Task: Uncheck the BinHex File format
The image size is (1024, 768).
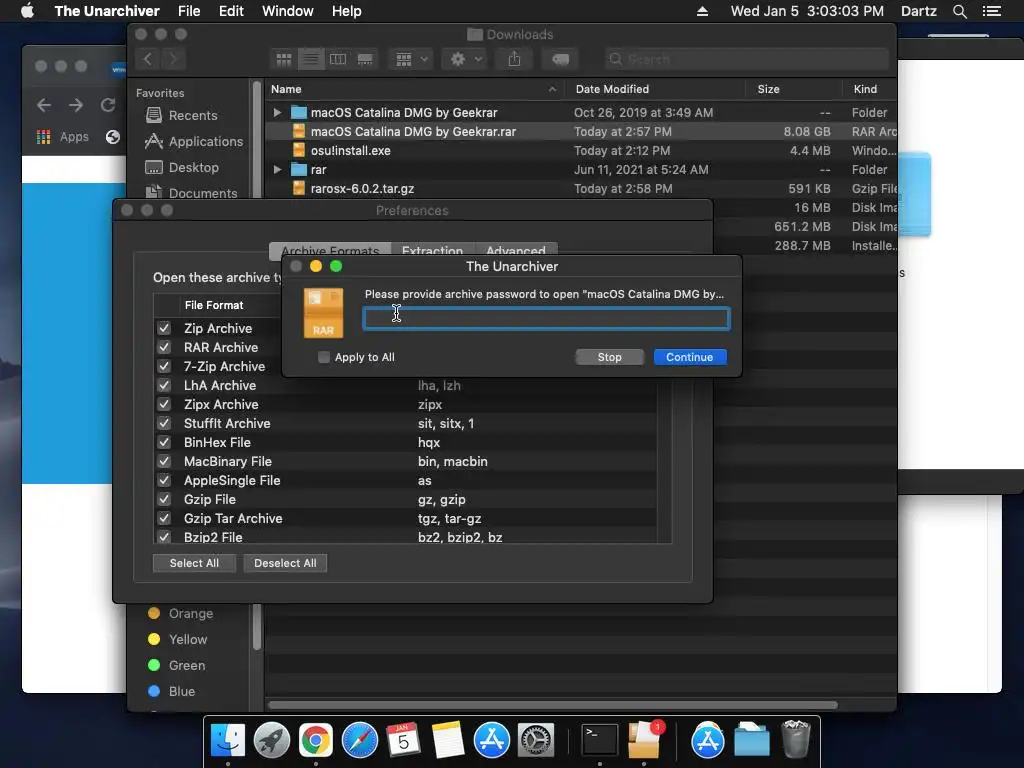Action: (164, 442)
